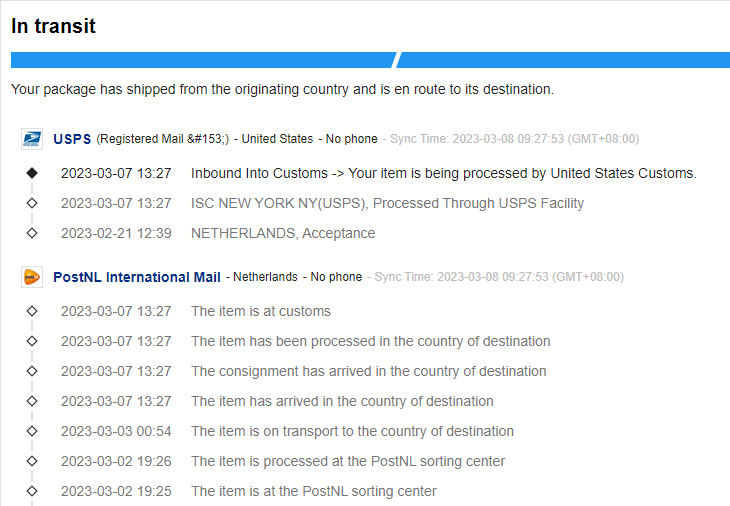
Task: Click the In transit status heading
Action: [53, 26]
